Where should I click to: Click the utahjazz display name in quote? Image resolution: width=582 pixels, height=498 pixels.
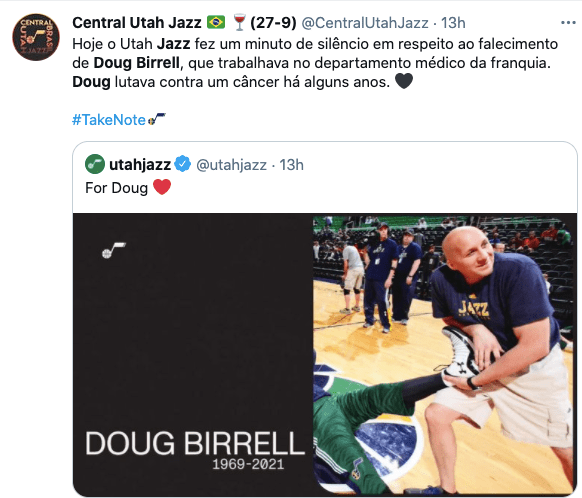coord(140,164)
